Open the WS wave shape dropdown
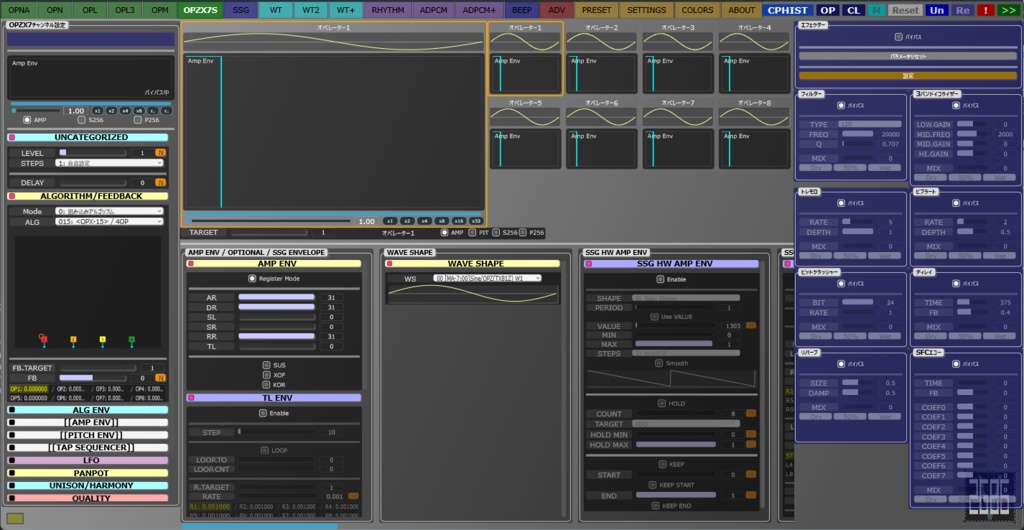This screenshot has height=530, width=1024. tap(487, 279)
